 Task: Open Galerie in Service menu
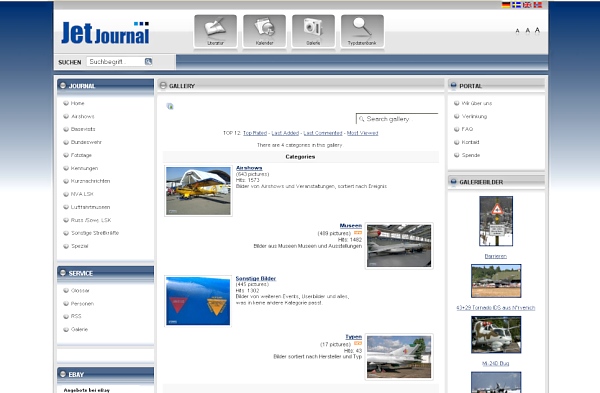(x=79, y=329)
